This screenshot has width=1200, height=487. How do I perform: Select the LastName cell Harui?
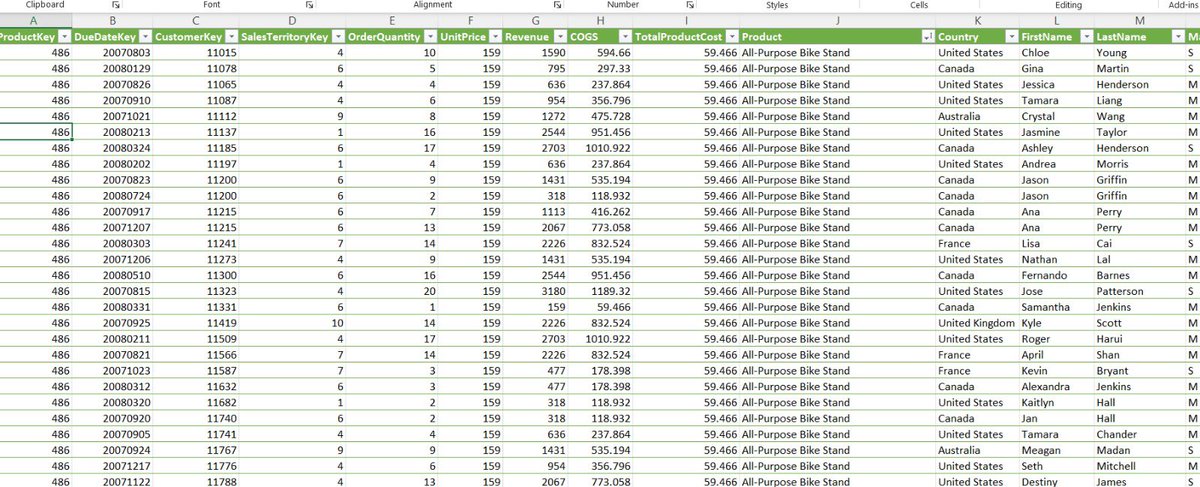(1139, 339)
